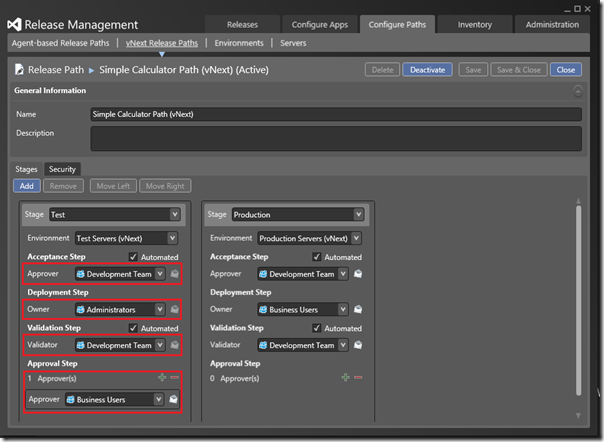Viewport: 604px width, 442px height.
Task: Open Production Servers (vNext) environment dropdown
Action: click(356, 238)
